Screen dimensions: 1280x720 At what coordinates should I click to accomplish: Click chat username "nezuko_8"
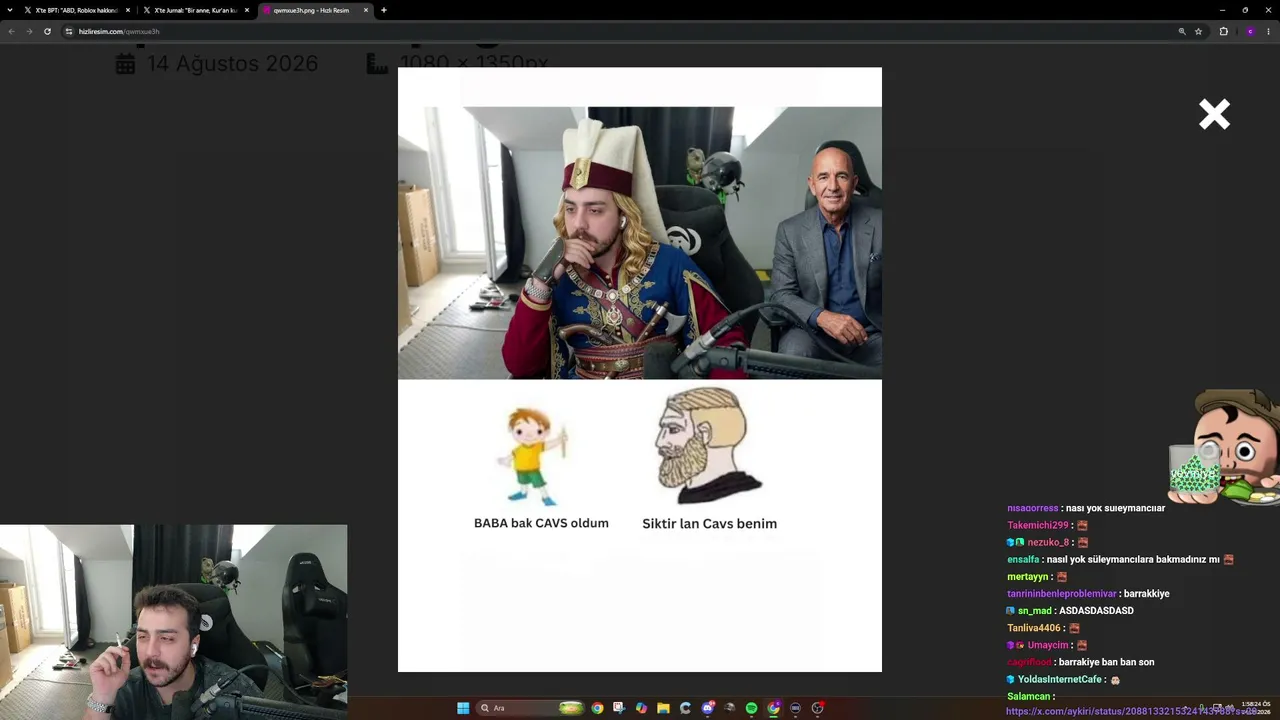[1048, 542]
